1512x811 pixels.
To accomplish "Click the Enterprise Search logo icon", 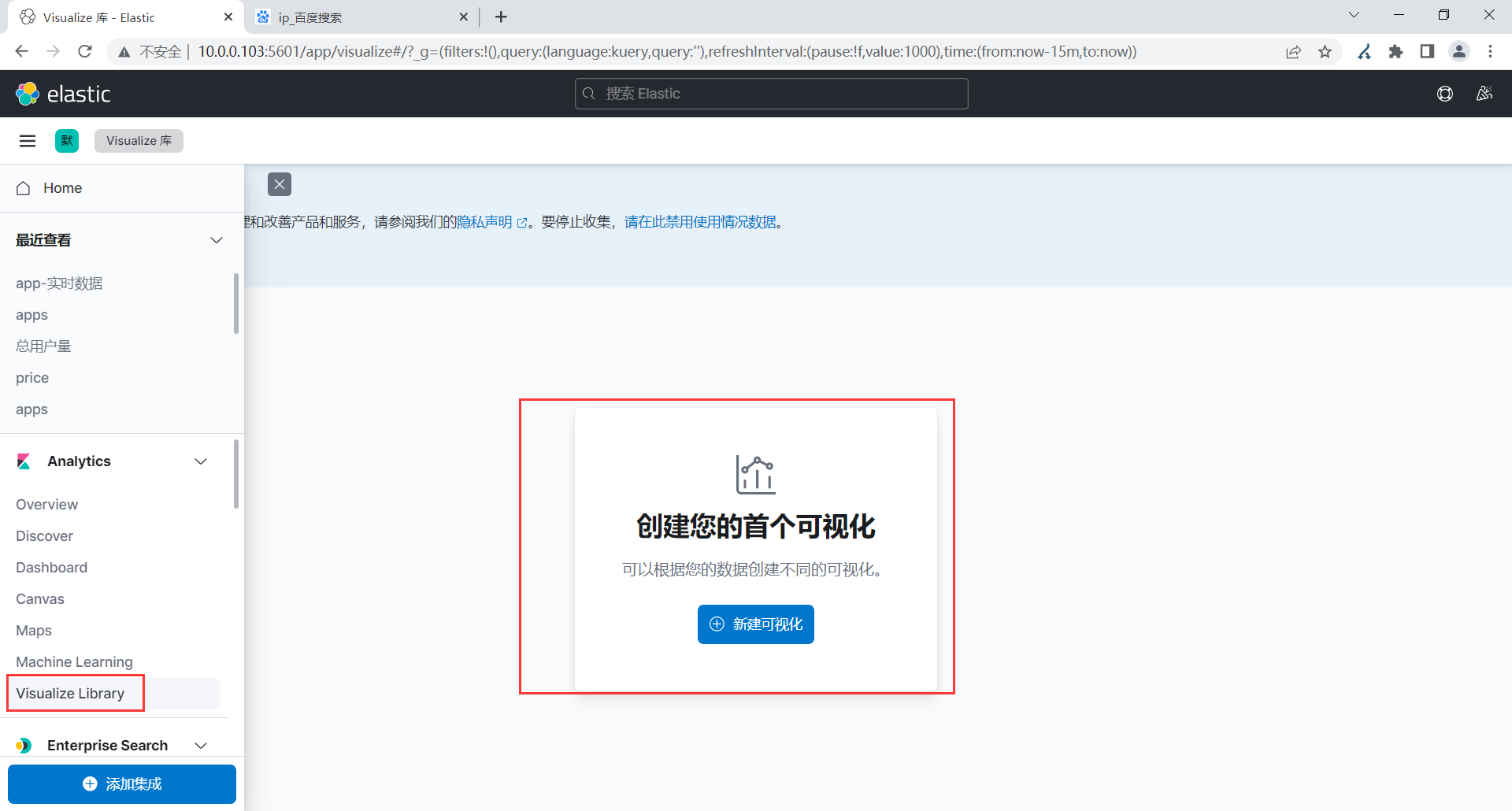I will click(x=24, y=746).
